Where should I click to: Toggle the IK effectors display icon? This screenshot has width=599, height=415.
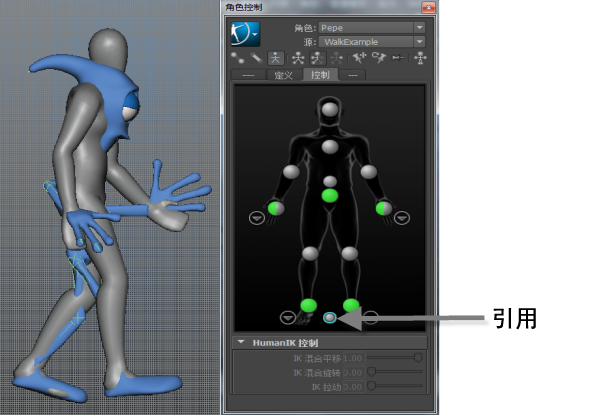point(238,58)
